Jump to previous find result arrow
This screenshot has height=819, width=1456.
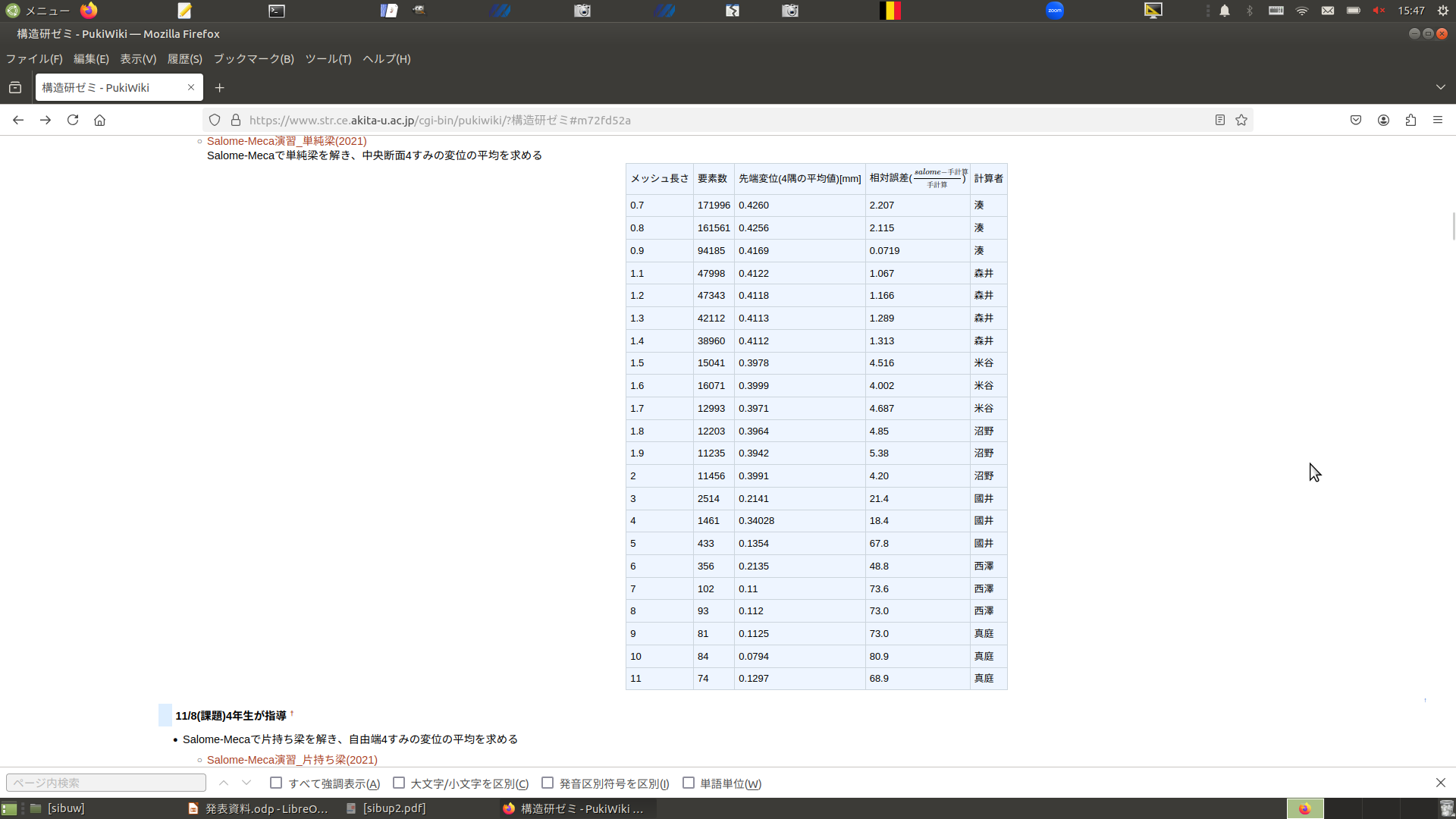(224, 783)
